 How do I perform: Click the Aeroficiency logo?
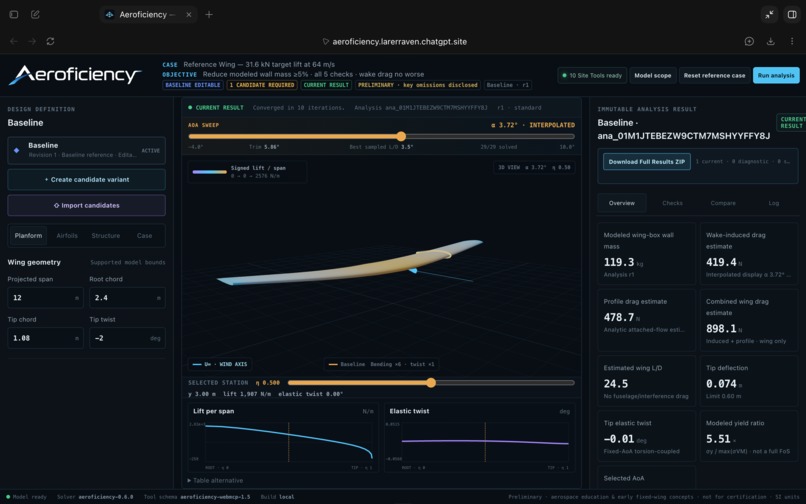[75, 75]
